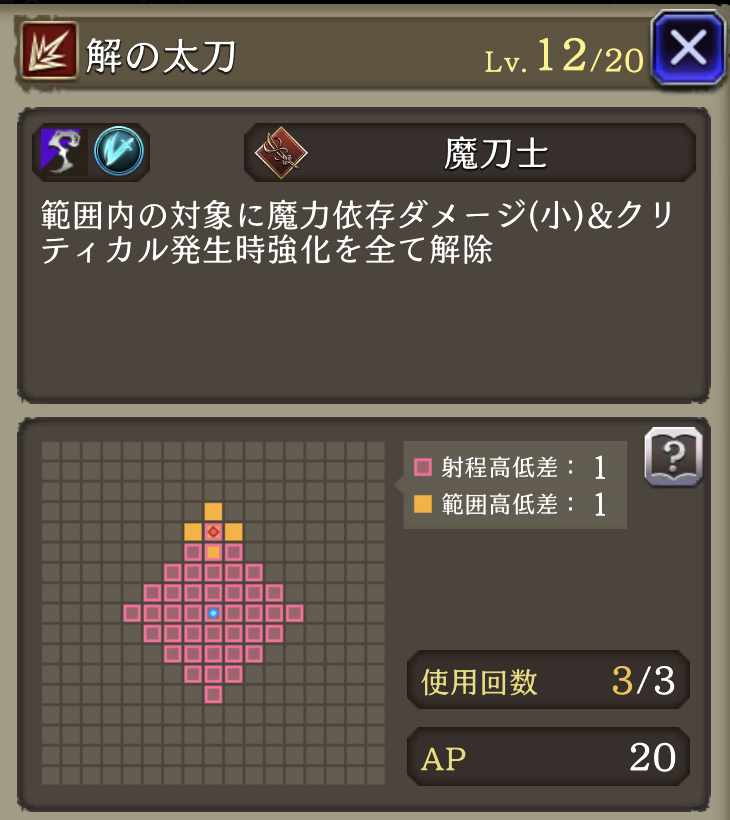Click the red skill type icon
730x820 pixels.
tap(49, 51)
